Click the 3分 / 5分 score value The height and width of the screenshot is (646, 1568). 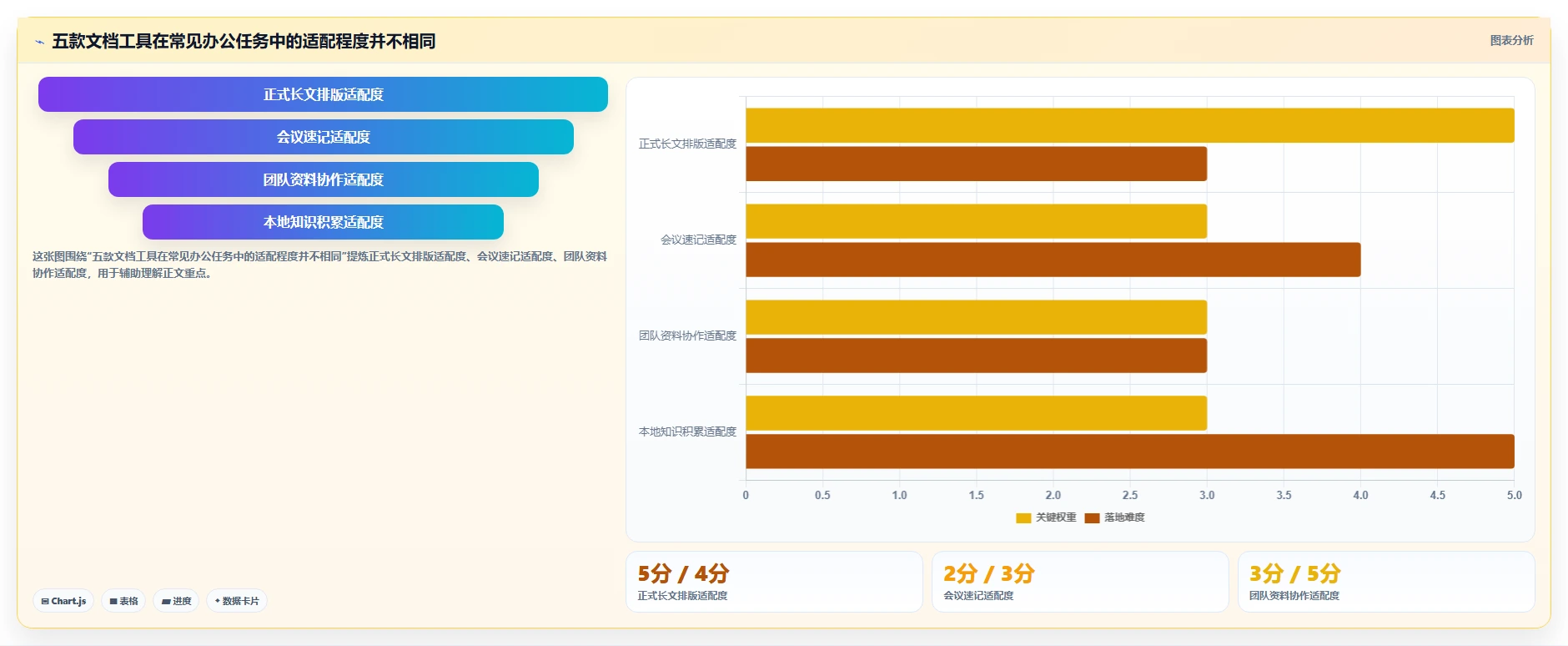(x=1294, y=574)
